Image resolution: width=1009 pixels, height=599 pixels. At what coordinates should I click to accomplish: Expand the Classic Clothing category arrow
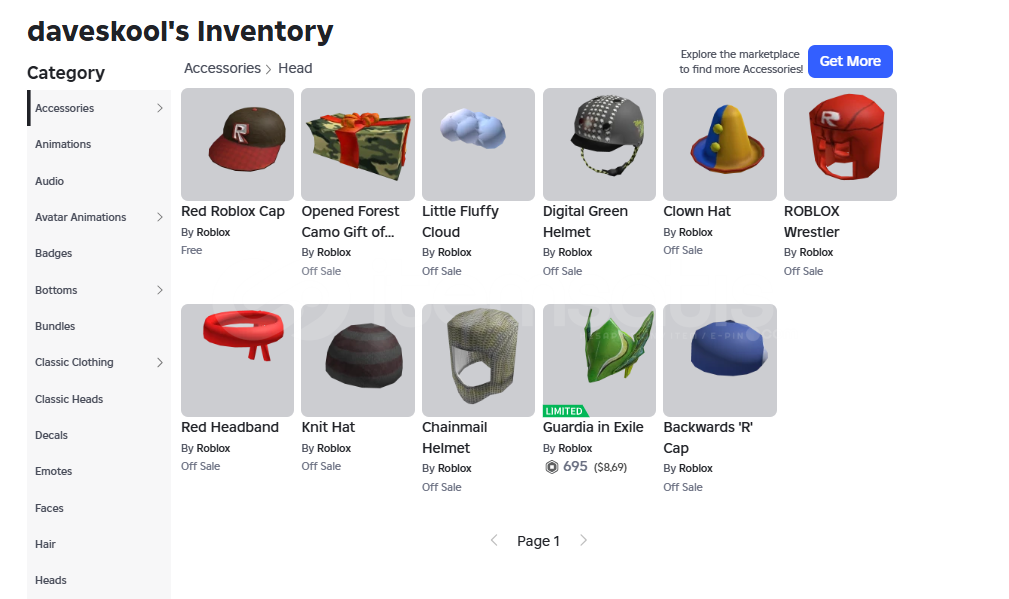coord(160,362)
